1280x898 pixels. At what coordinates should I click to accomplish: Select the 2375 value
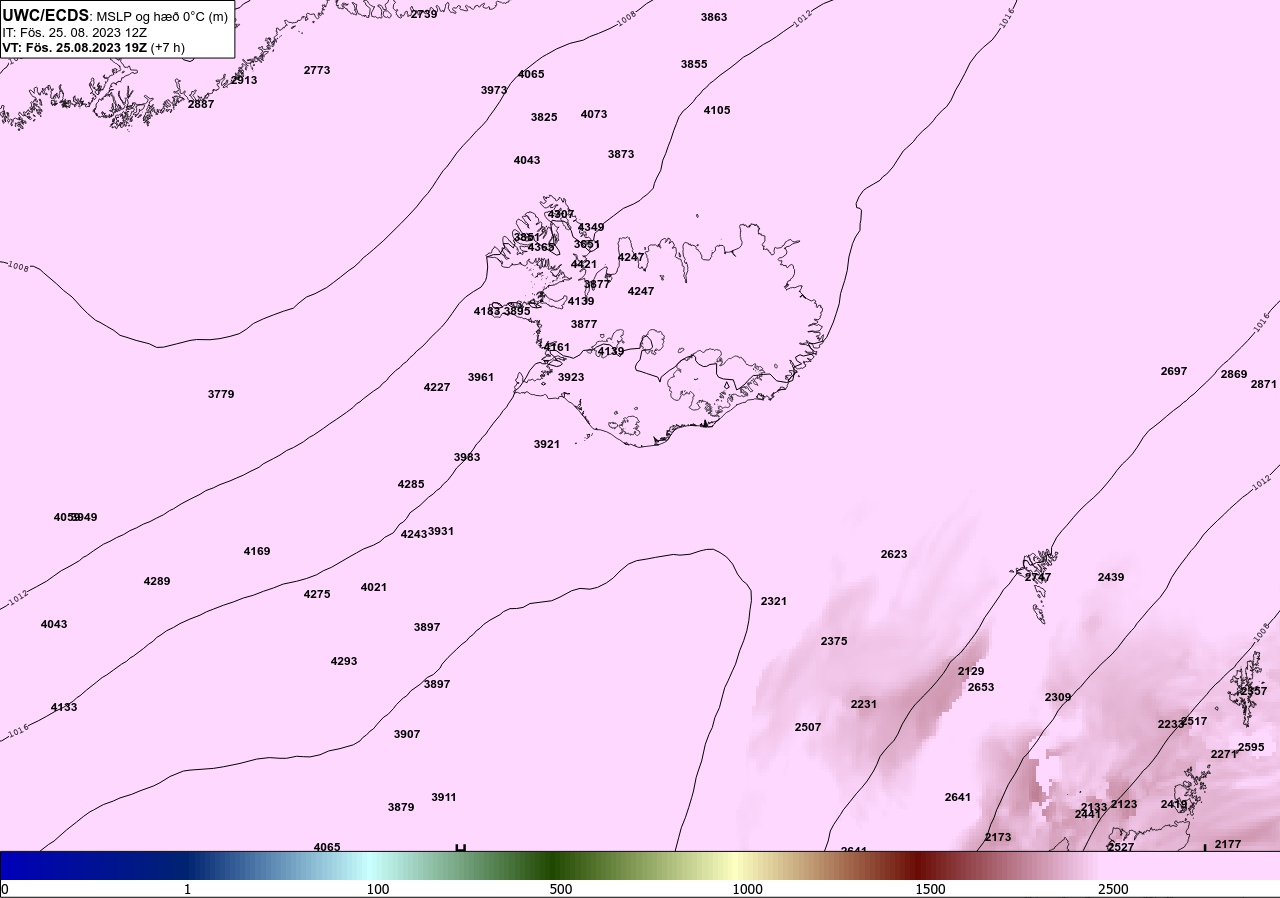pos(834,641)
